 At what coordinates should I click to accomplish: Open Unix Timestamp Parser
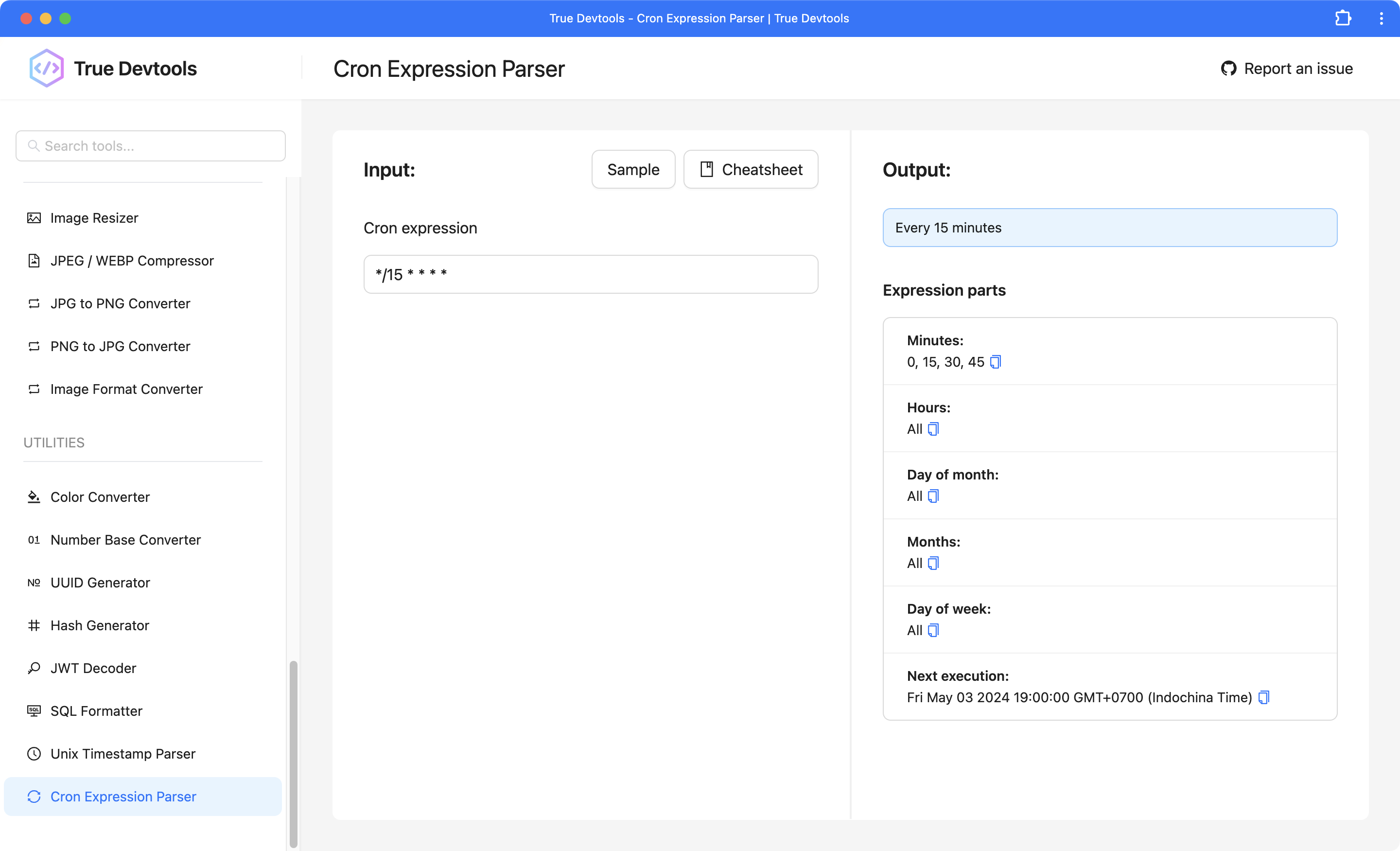142,754
